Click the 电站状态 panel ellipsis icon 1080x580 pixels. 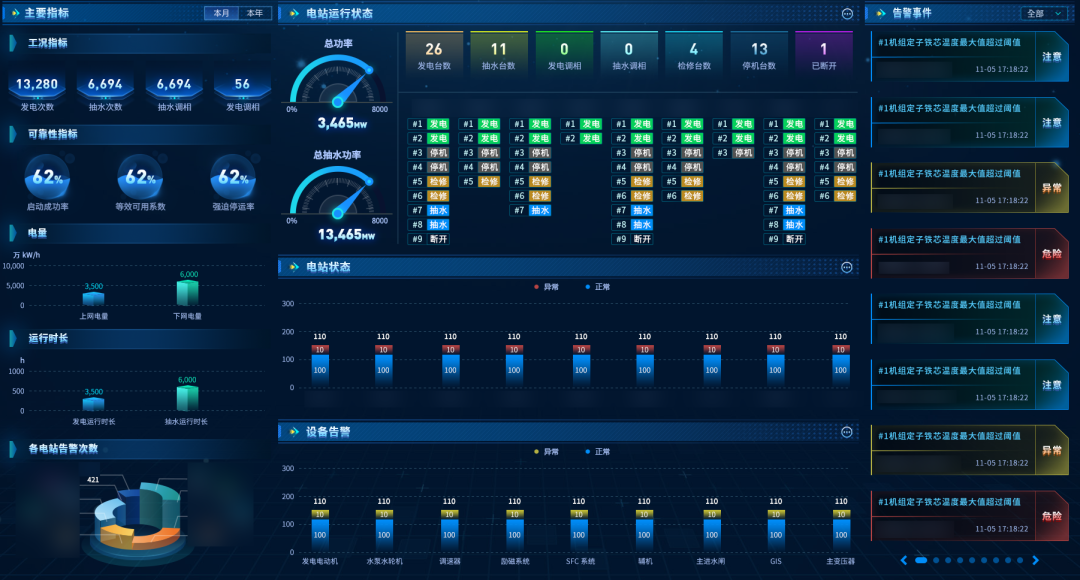point(847,267)
